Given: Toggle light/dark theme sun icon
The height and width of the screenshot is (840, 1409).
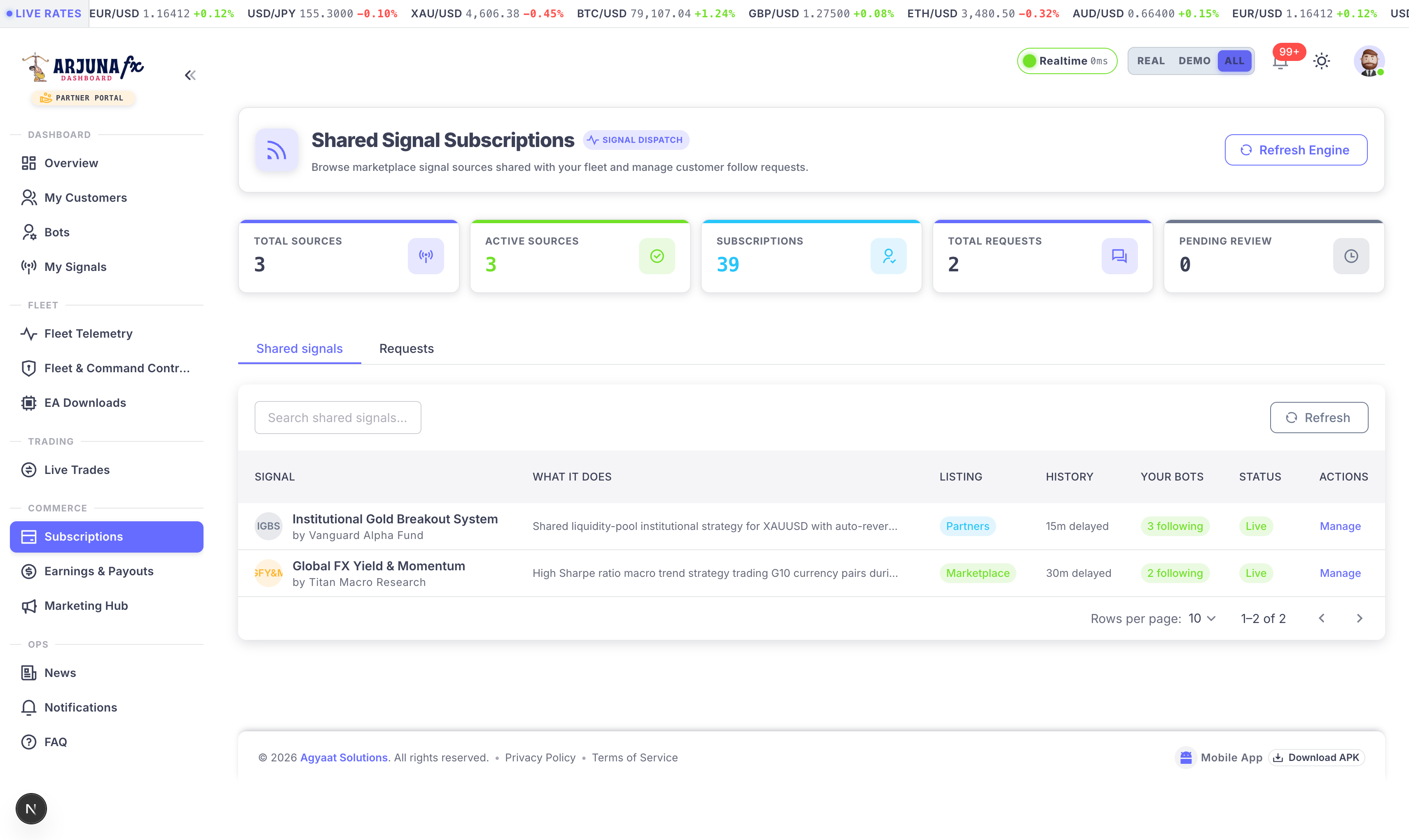Looking at the screenshot, I should click(1322, 61).
